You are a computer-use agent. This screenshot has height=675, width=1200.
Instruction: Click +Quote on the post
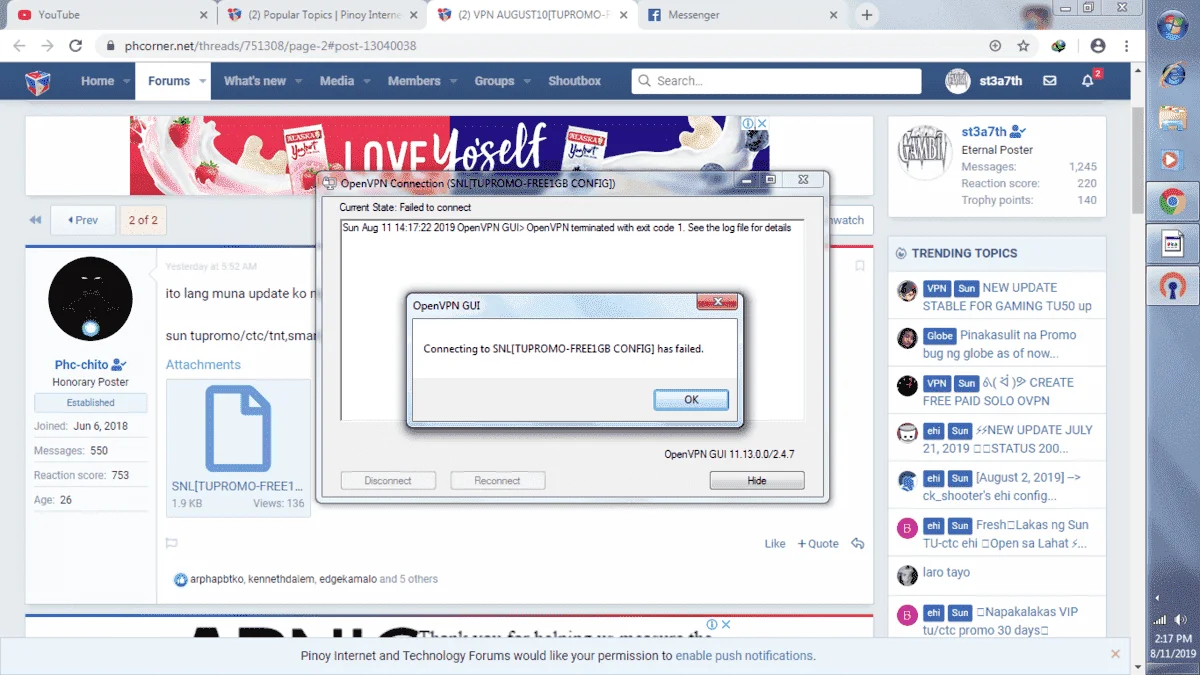click(x=818, y=543)
